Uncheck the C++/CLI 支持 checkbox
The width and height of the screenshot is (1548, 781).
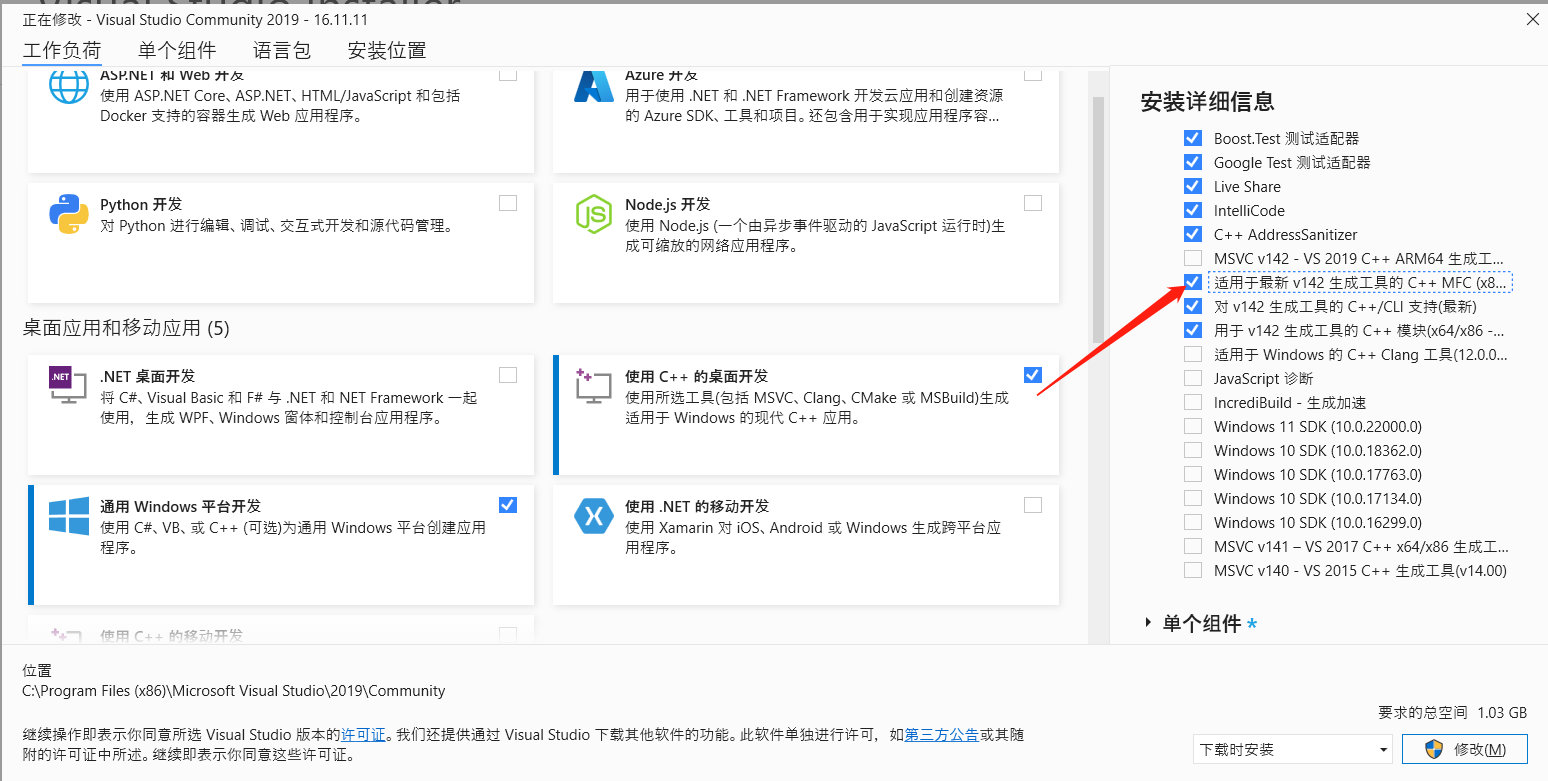pyautogui.click(x=1192, y=306)
